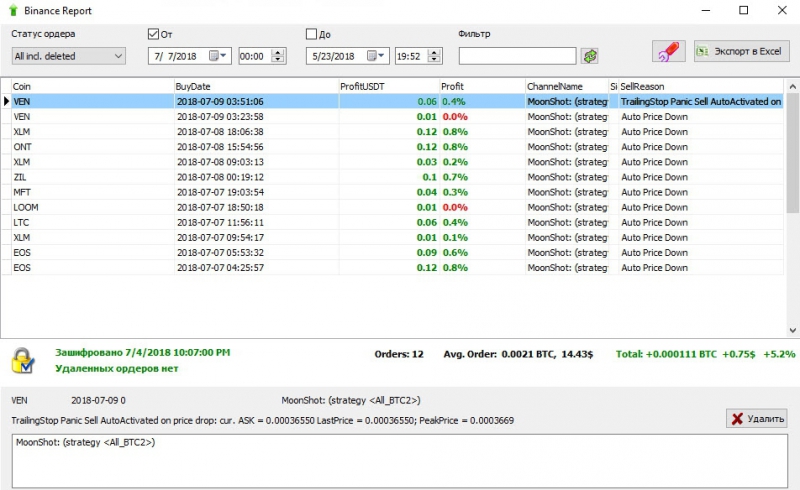
Task: Click the 'Экспорт в Excel' button
Action: pyautogui.click(x=741, y=52)
